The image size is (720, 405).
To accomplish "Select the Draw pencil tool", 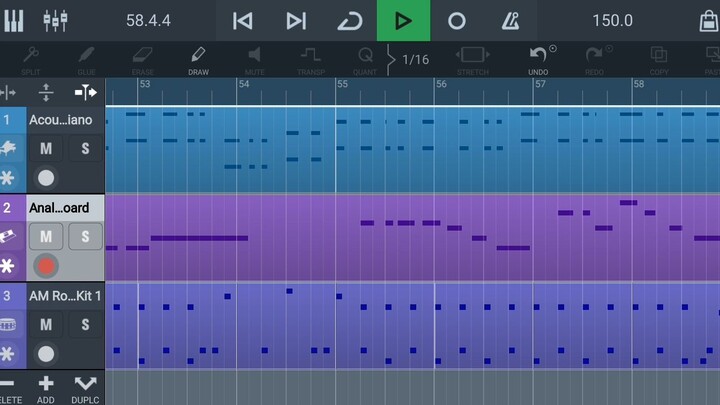I will (198, 59).
